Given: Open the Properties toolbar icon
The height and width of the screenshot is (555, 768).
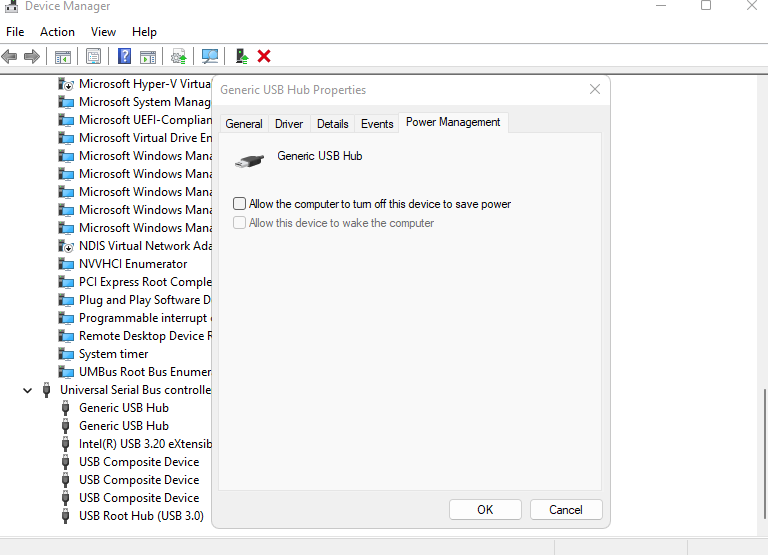Looking at the screenshot, I should tap(93, 57).
